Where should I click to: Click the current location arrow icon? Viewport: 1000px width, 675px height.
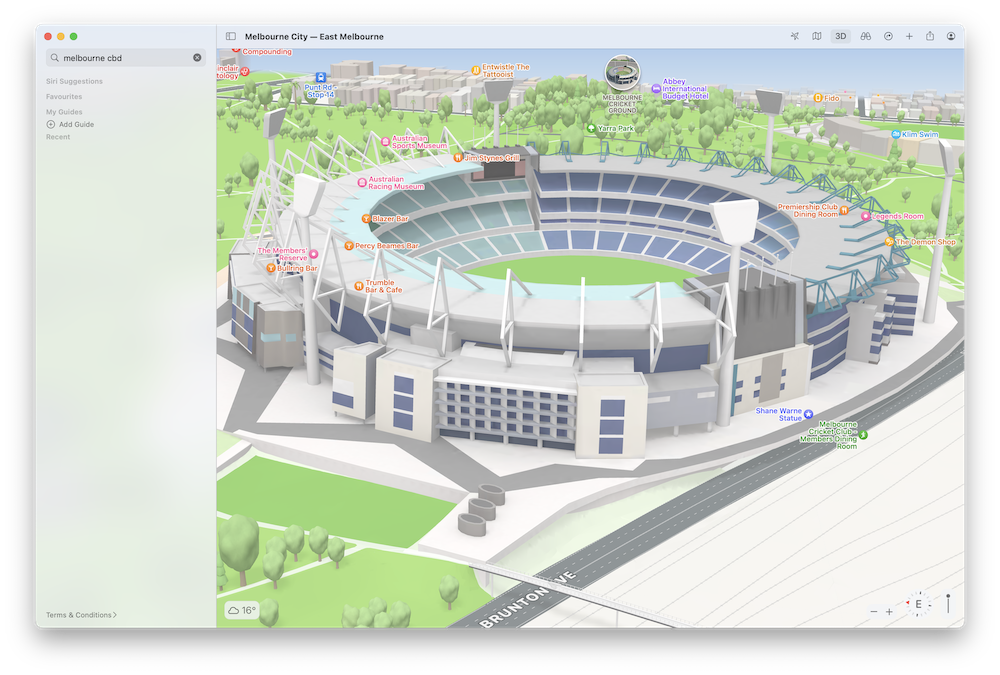coord(795,37)
